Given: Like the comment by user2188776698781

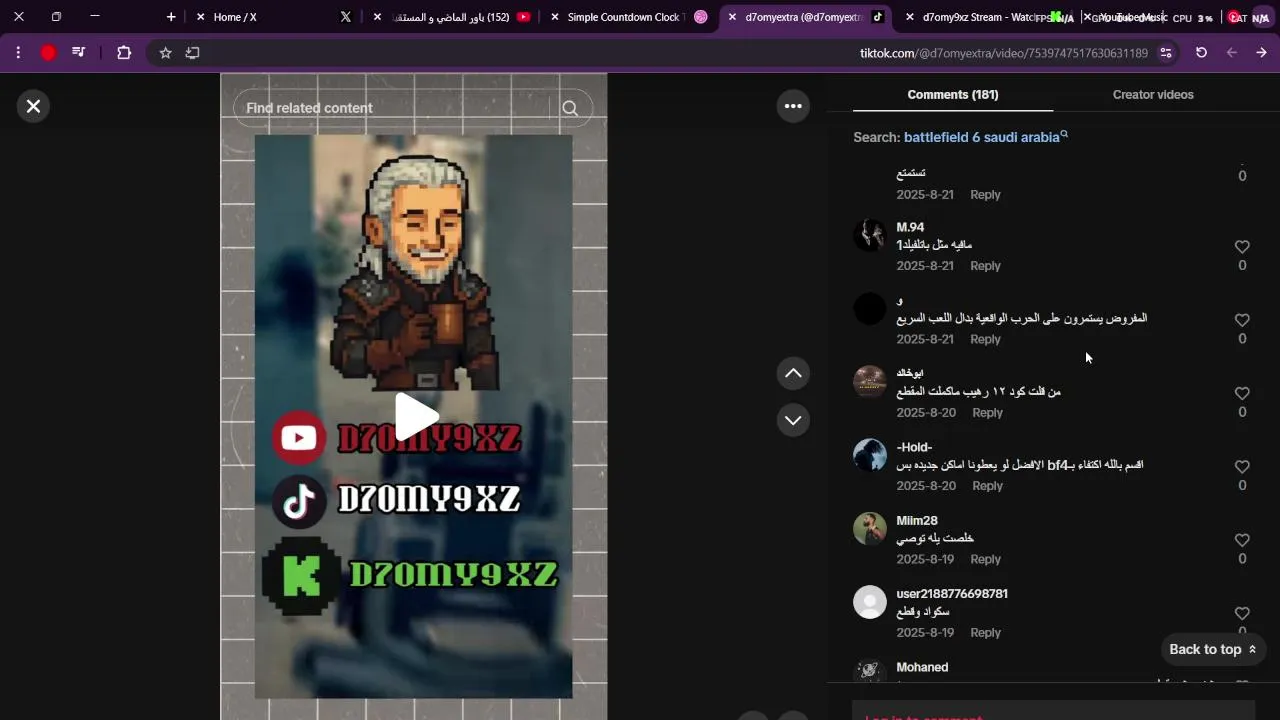Looking at the screenshot, I should tap(1242, 613).
